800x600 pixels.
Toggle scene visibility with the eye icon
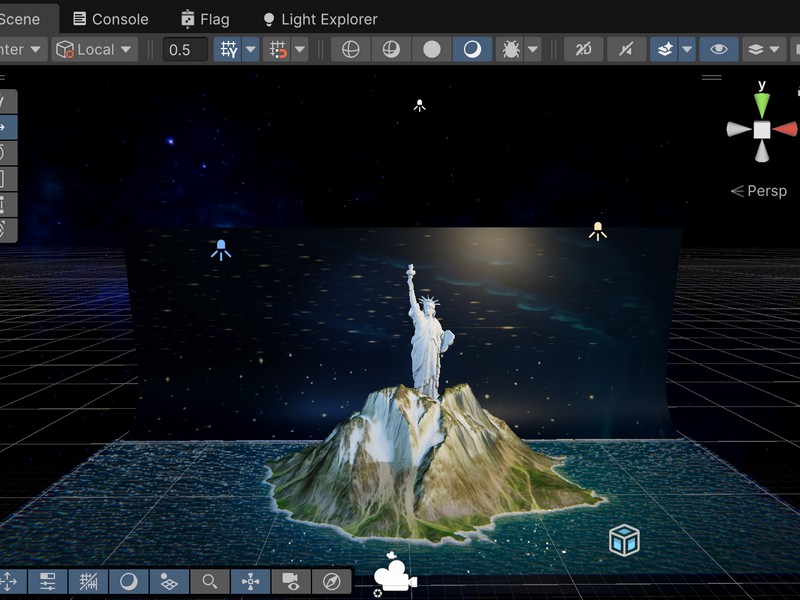click(x=718, y=49)
